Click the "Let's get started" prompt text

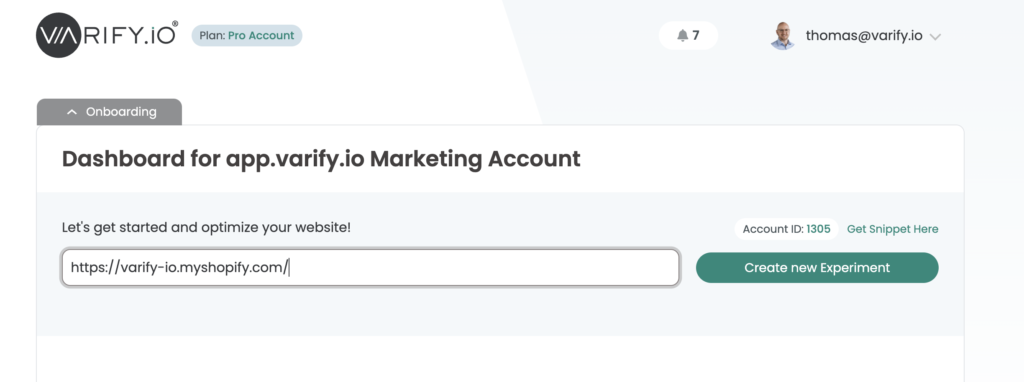[x=206, y=228]
